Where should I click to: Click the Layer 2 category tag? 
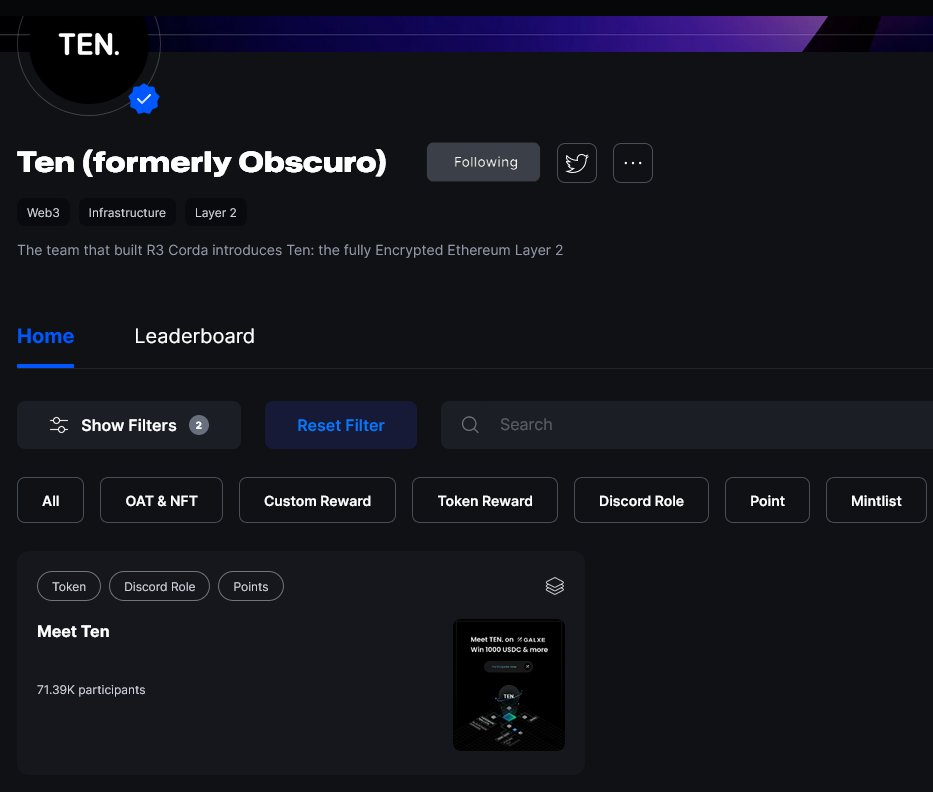(x=215, y=212)
